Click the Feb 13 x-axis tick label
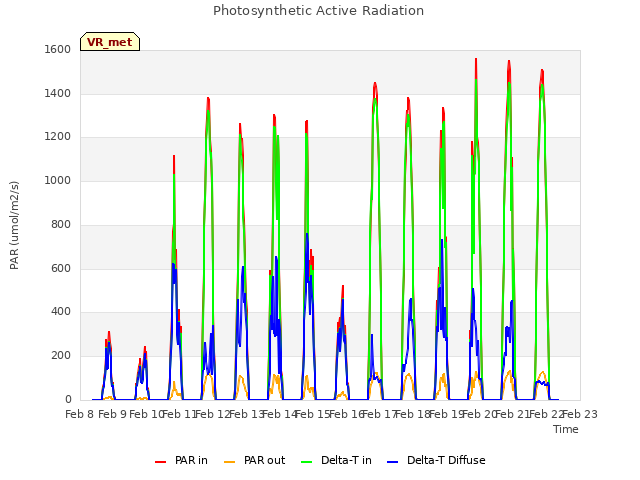The height and width of the screenshot is (480, 640). [247, 414]
